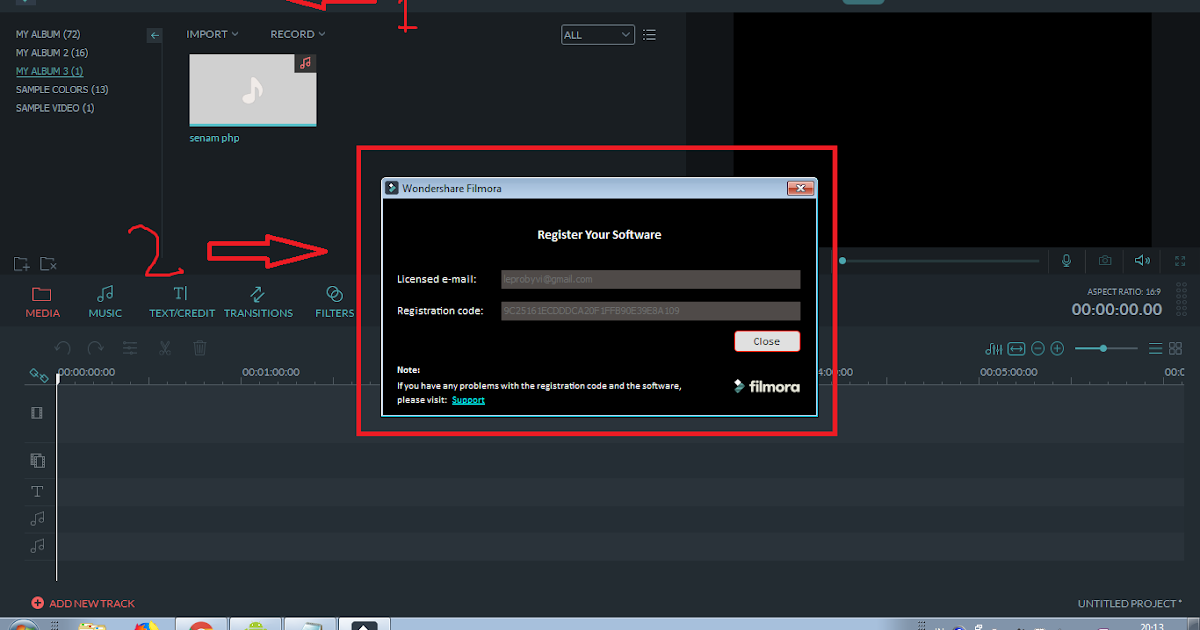The width and height of the screenshot is (1200, 630).
Task: Select the senam php audio thumbnail
Action: (252, 90)
